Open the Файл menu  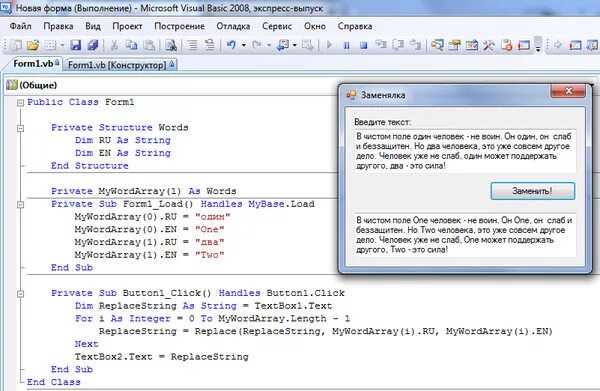pos(20,26)
